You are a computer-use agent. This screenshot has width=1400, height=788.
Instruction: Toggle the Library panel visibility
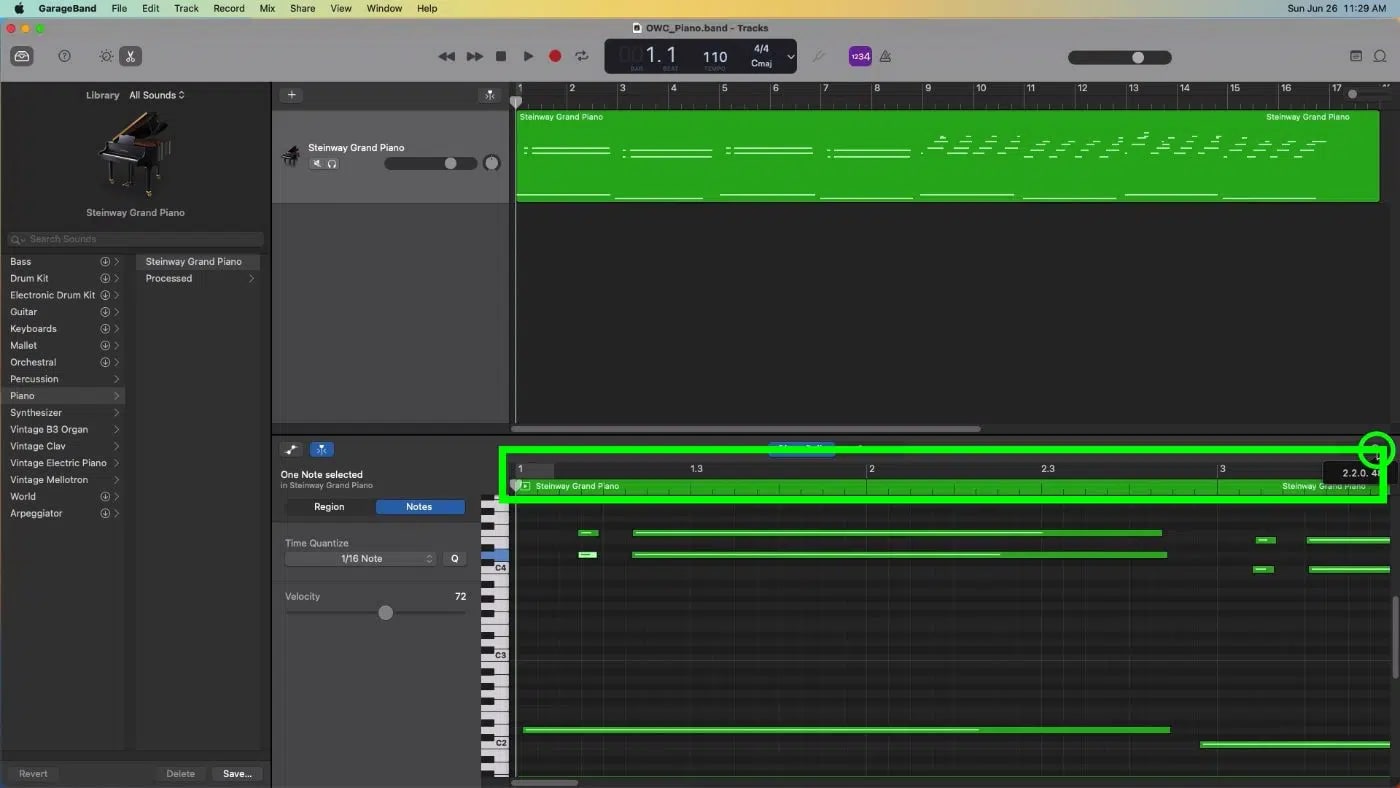click(x=22, y=56)
